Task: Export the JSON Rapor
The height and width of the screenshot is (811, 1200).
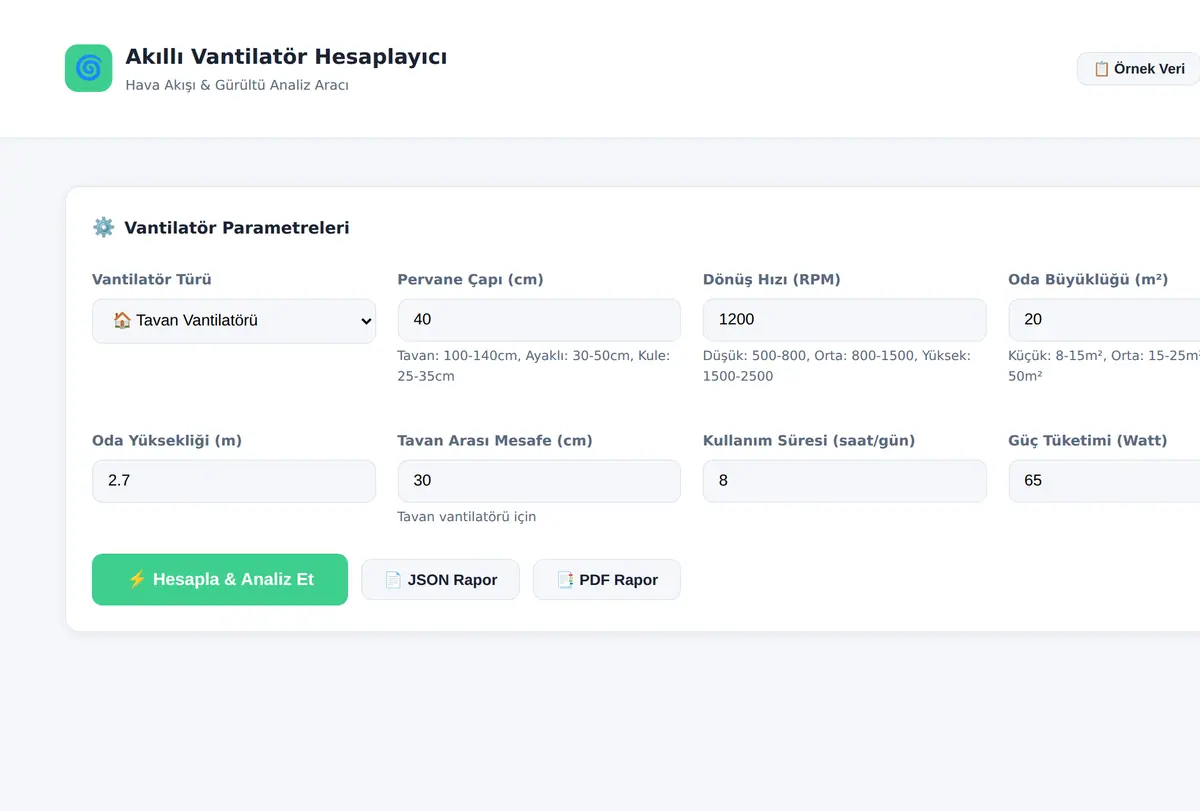Action: pyautogui.click(x=440, y=580)
